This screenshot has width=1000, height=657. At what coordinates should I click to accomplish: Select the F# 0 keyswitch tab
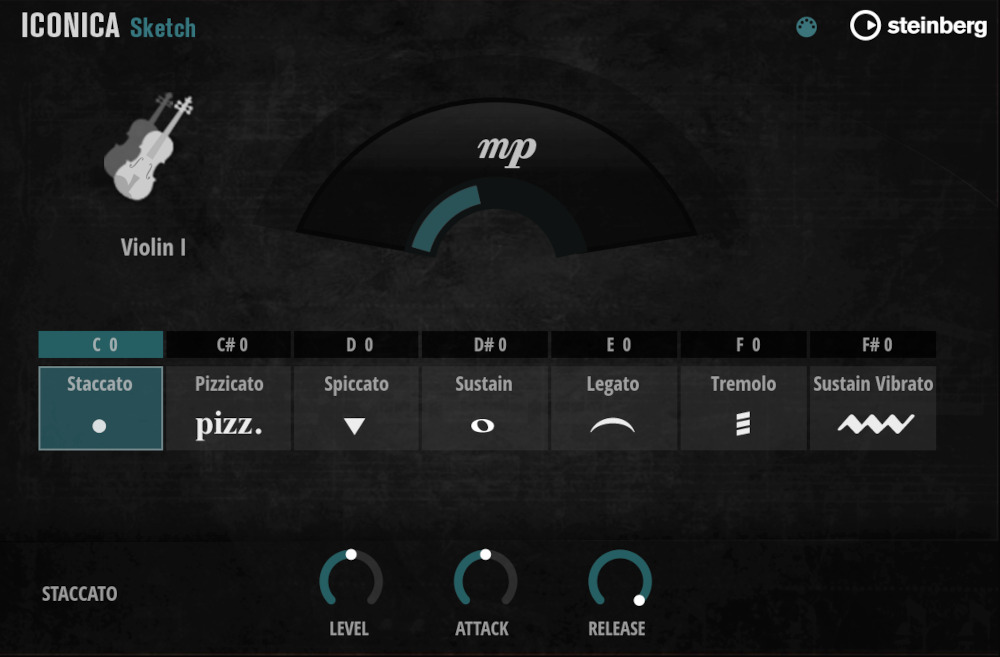[x=872, y=344]
